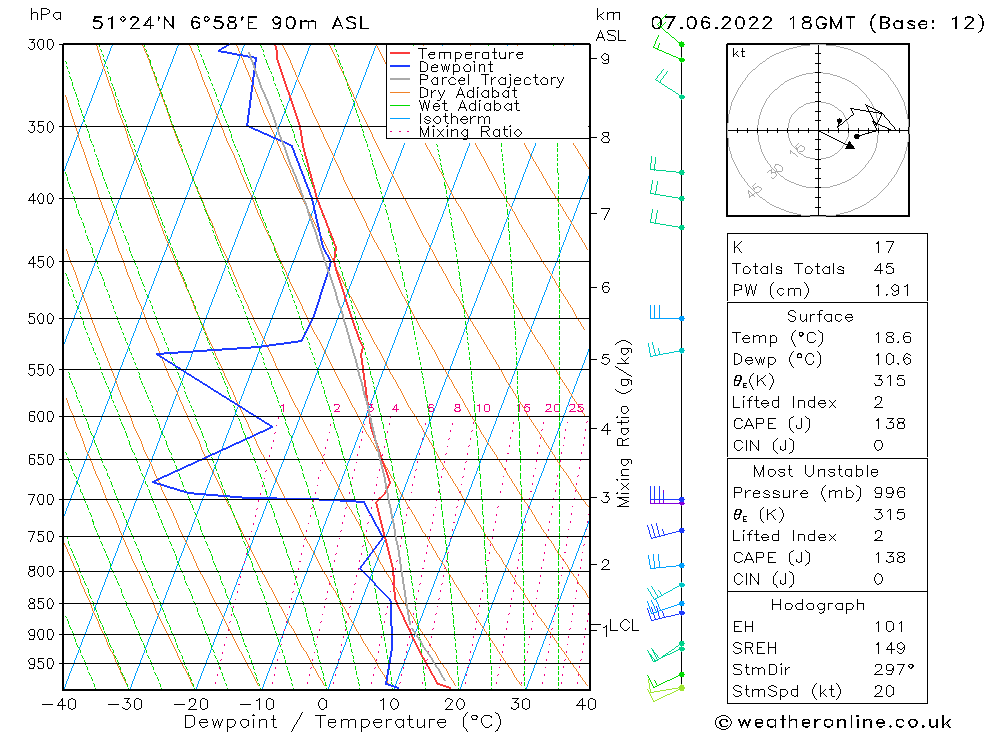Click the EH value 101
1000x733 pixels.
click(890, 626)
